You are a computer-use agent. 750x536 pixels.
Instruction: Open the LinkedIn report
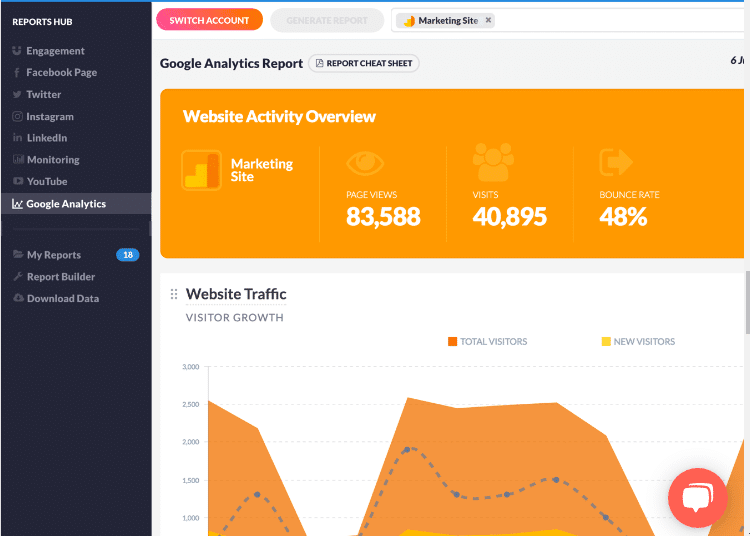(47, 138)
